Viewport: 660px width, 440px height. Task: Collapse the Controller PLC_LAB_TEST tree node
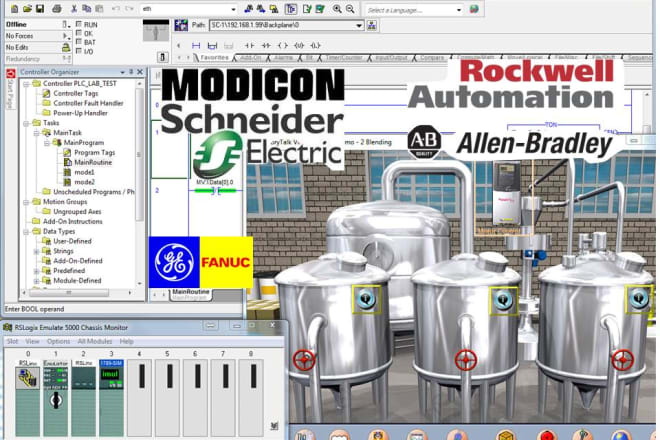pos(26,84)
